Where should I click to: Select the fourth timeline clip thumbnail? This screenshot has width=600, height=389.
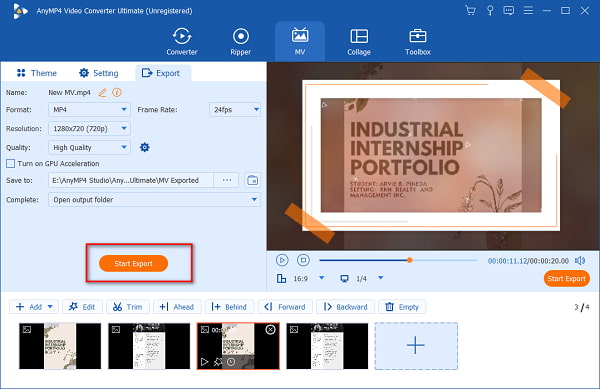pos(327,346)
